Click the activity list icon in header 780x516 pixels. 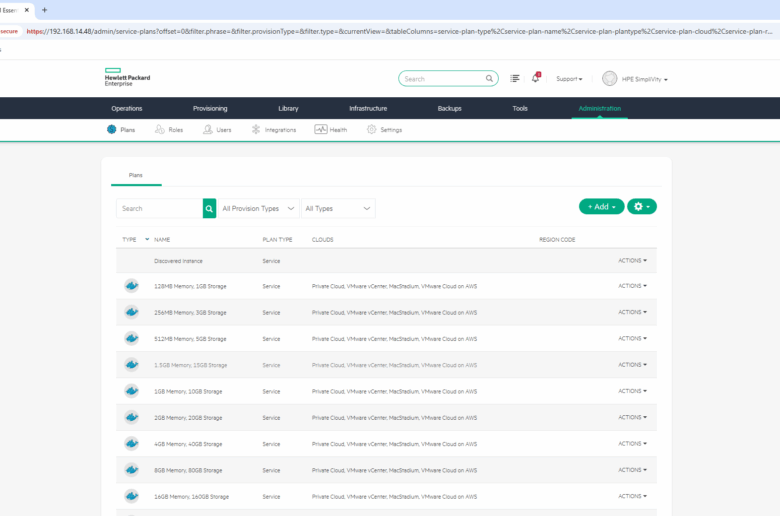pos(515,78)
